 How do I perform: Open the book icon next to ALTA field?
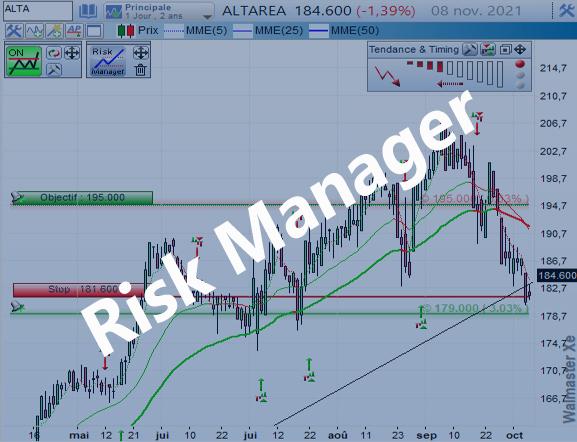88,11
